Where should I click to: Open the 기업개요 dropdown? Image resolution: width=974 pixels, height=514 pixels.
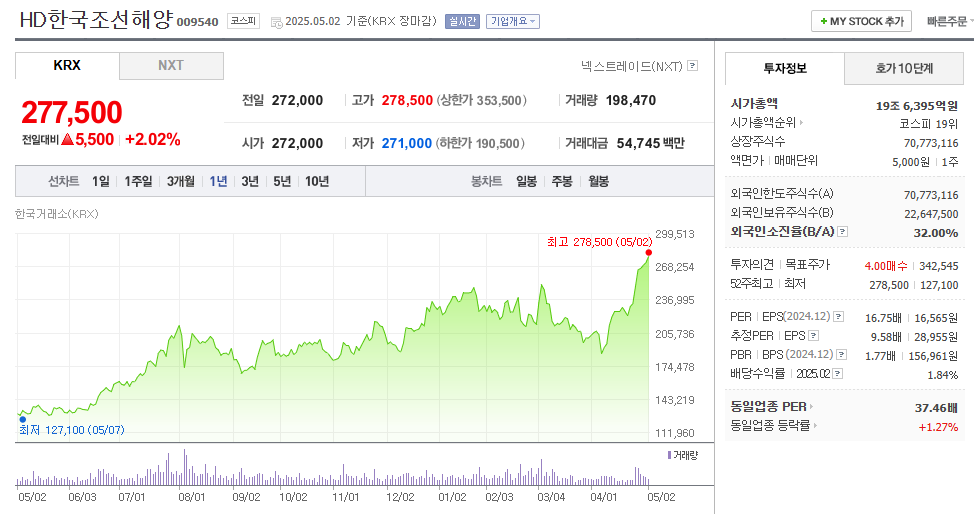[x=512, y=22]
